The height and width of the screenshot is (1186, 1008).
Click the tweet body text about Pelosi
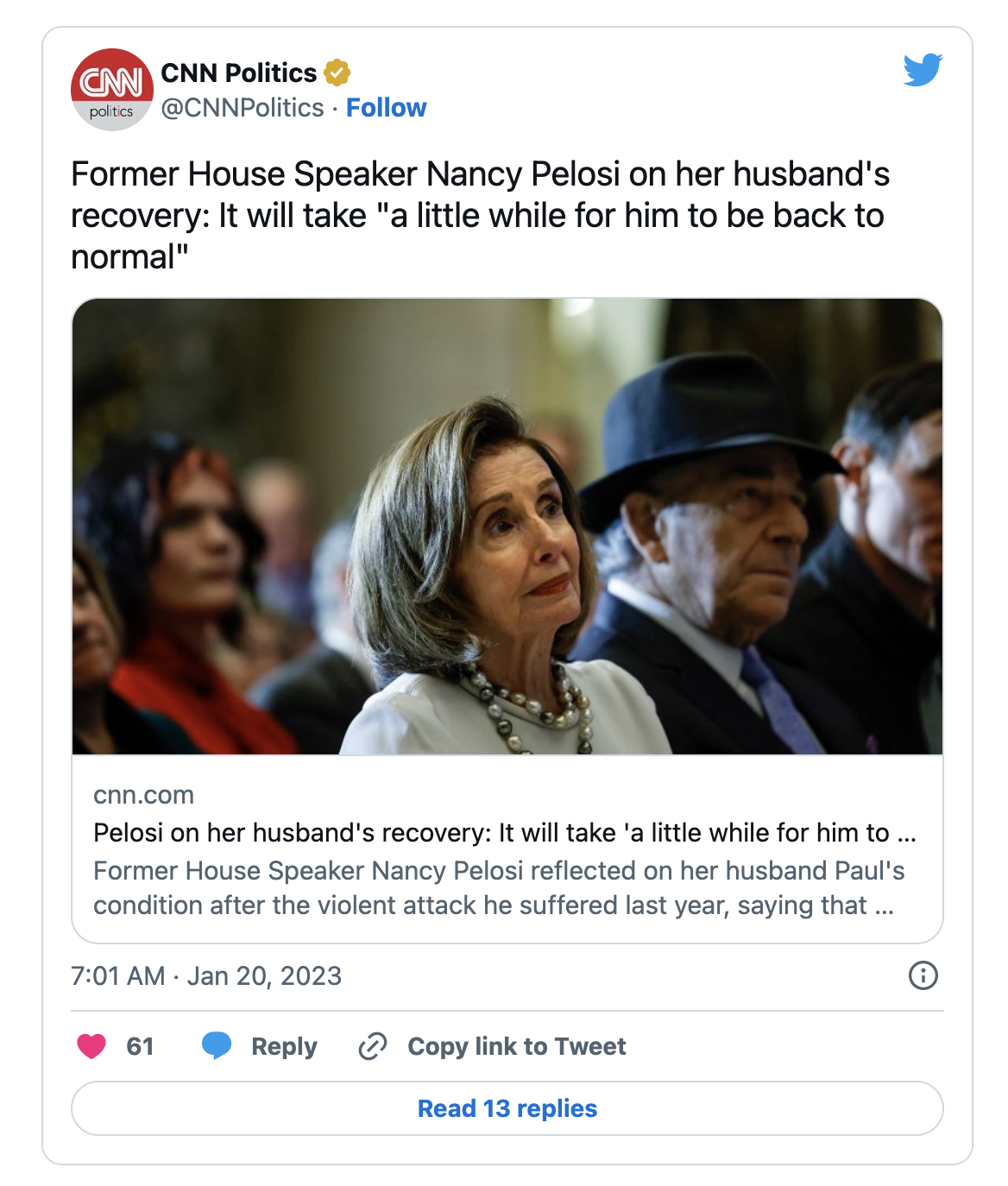point(480,216)
